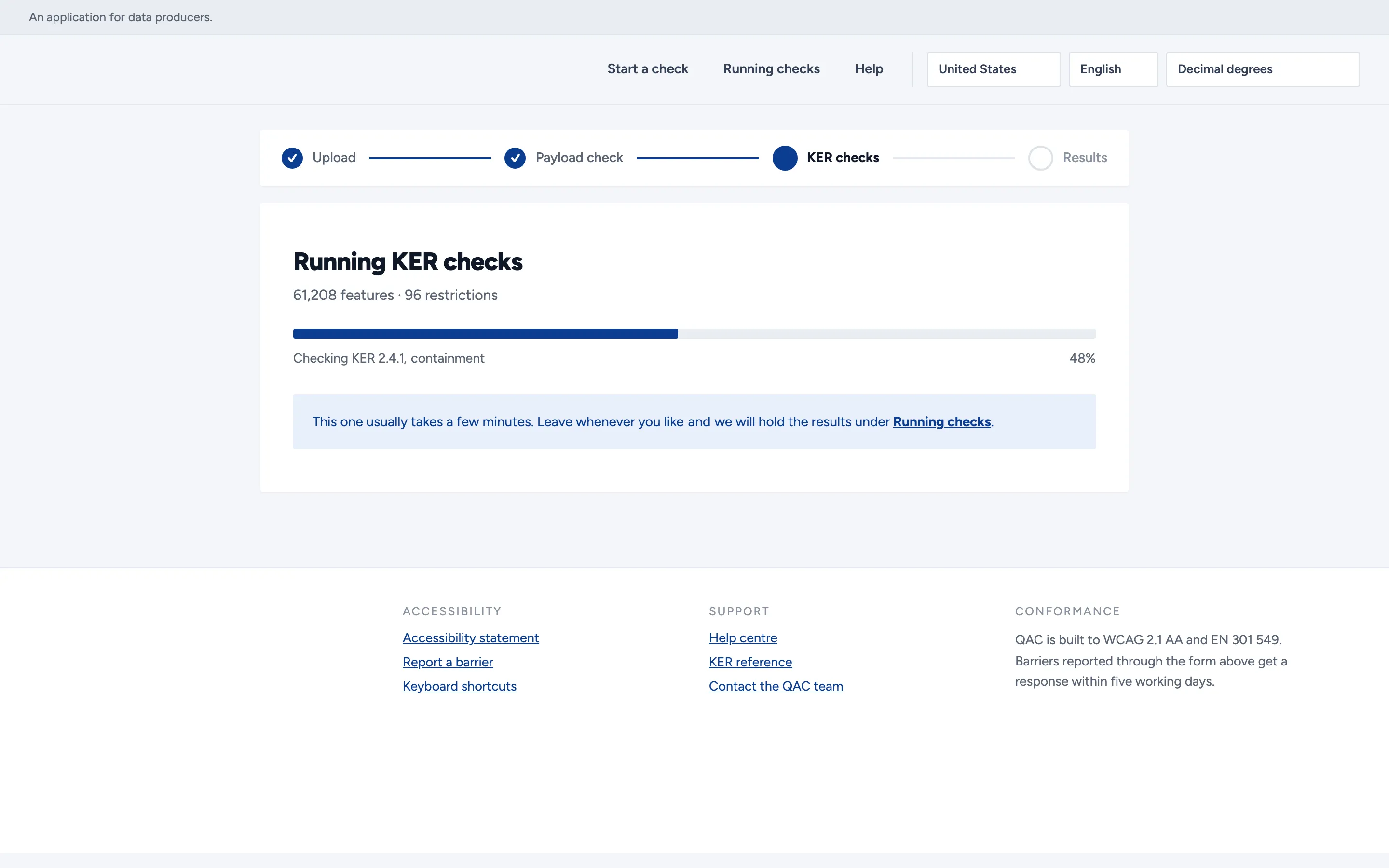The width and height of the screenshot is (1389, 868).
Task: Open the Accessibility statement link
Action: pos(471,638)
